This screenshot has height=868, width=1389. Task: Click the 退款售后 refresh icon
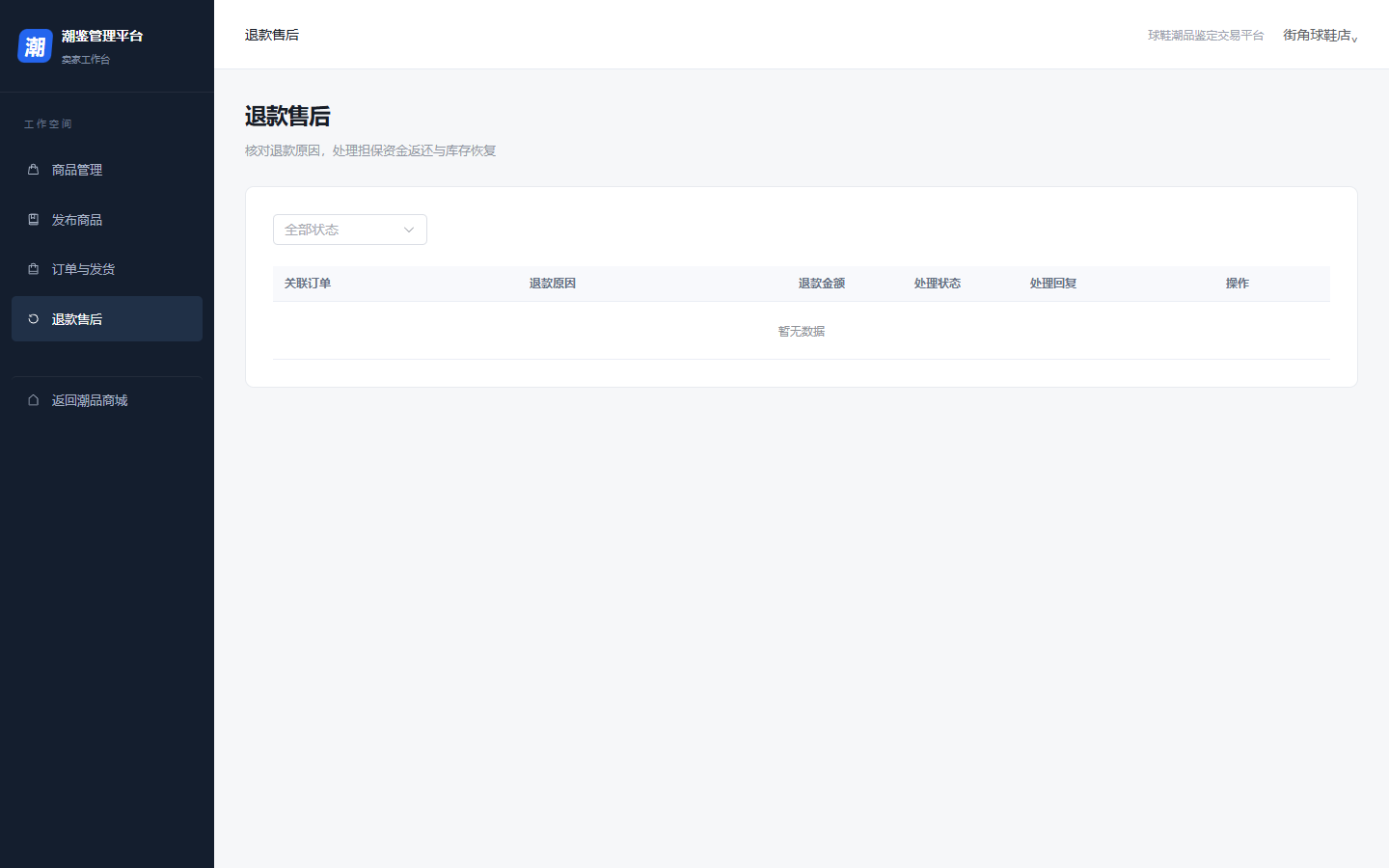33,319
